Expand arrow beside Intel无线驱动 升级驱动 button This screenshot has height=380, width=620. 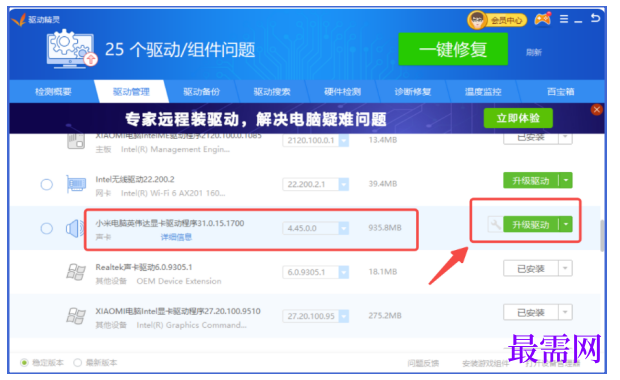[566, 181]
